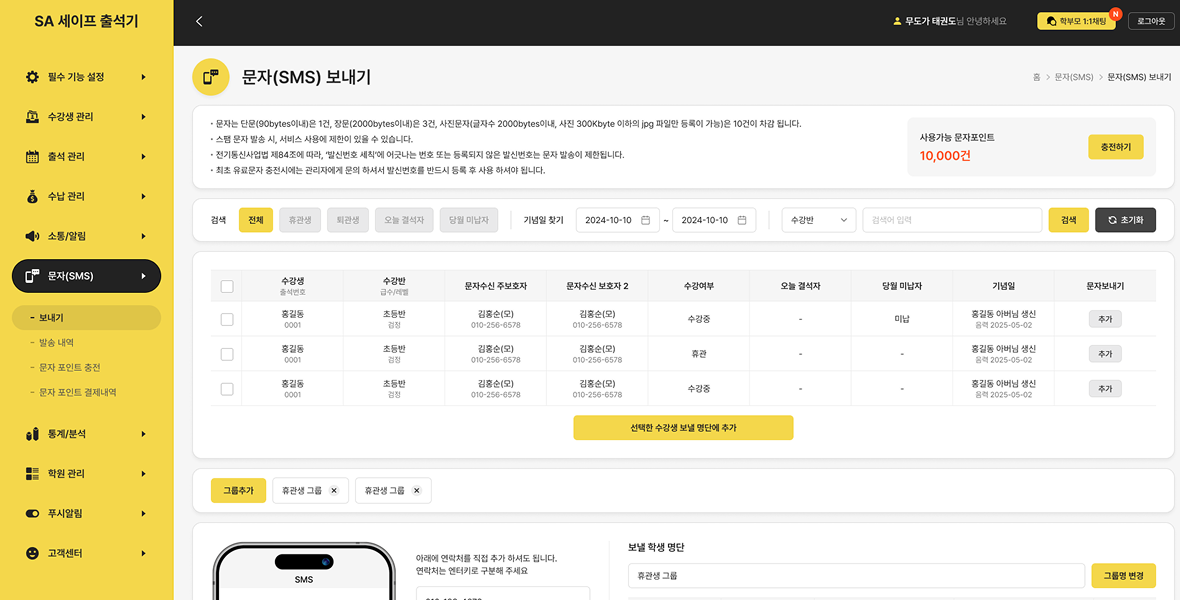Toggle the select-all checkbox in table header
Viewport: 1180px width, 600px height.
tap(227, 286)
